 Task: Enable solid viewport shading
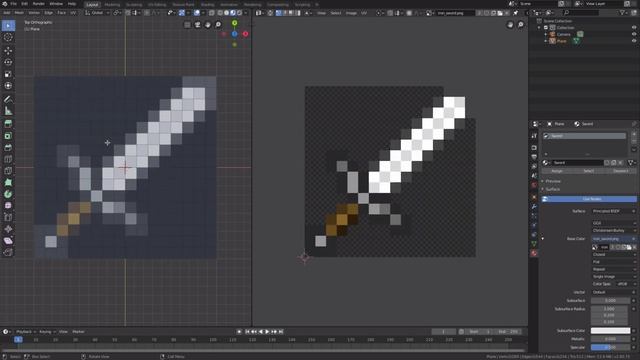(x=227, y=13)
